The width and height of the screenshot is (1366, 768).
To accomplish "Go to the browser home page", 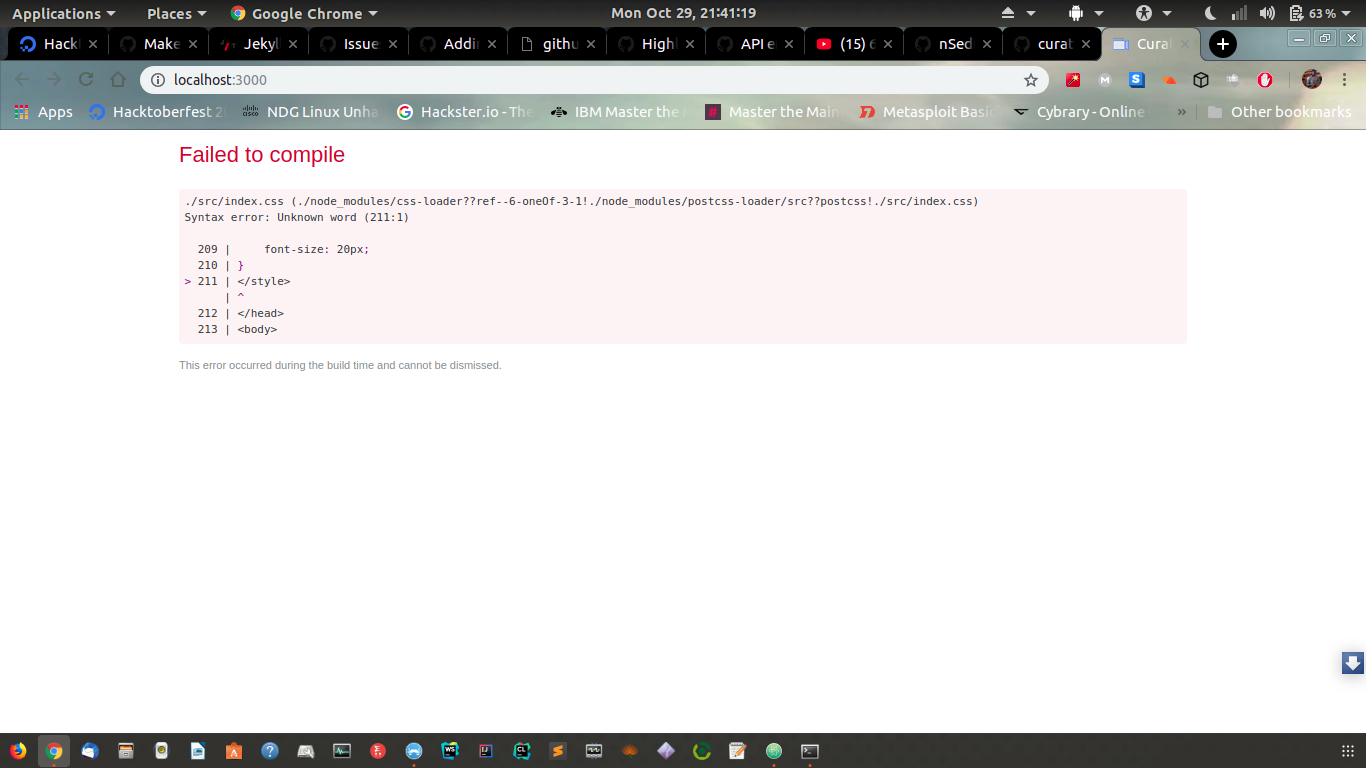I will point(118,80).
